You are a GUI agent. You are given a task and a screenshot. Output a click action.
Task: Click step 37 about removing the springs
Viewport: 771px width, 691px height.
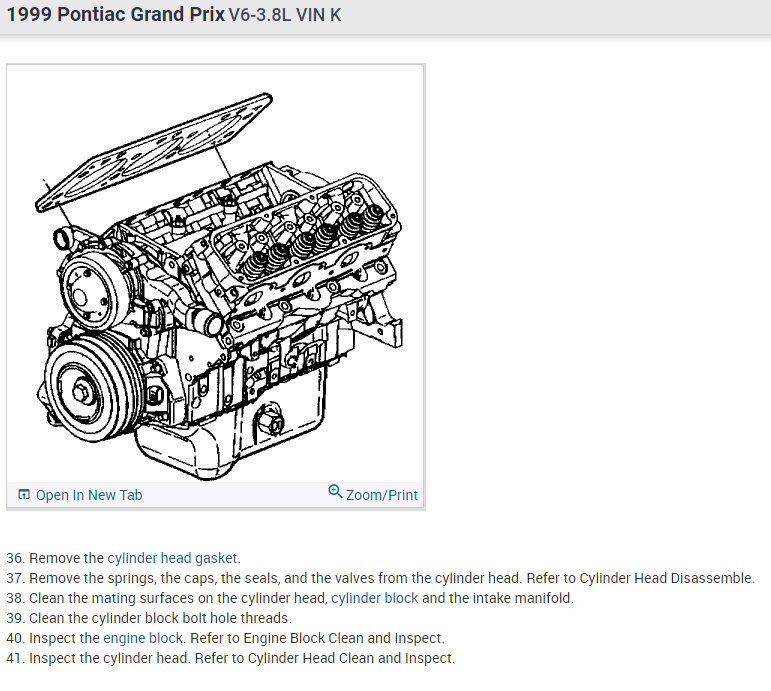click(x=380, y=578)
